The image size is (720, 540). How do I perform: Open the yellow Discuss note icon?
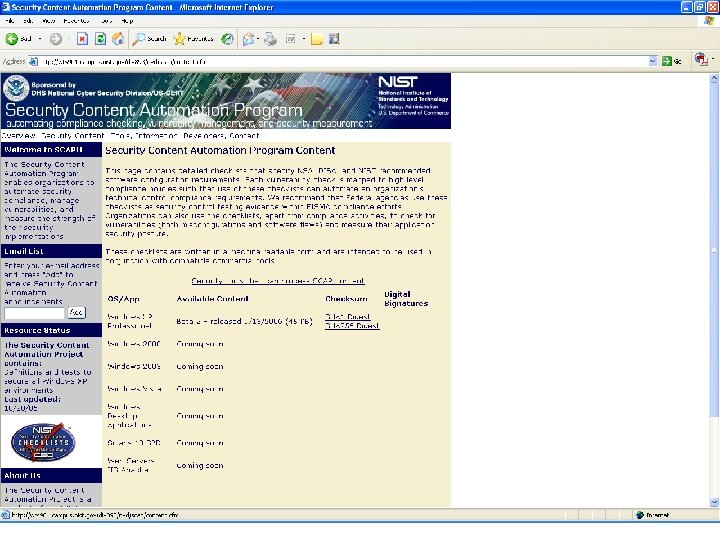(x=316, y=39)
